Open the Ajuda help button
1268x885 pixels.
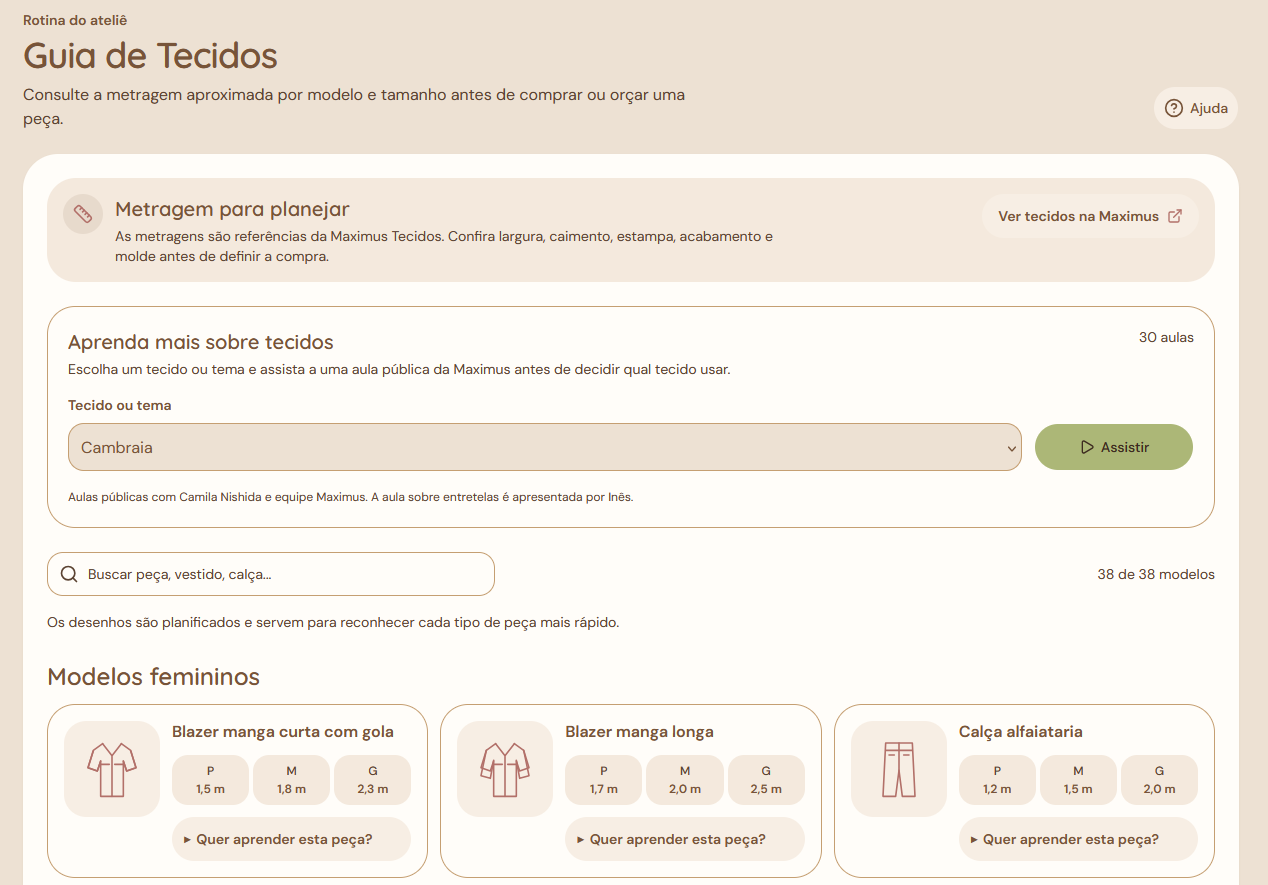point(1196,108)
